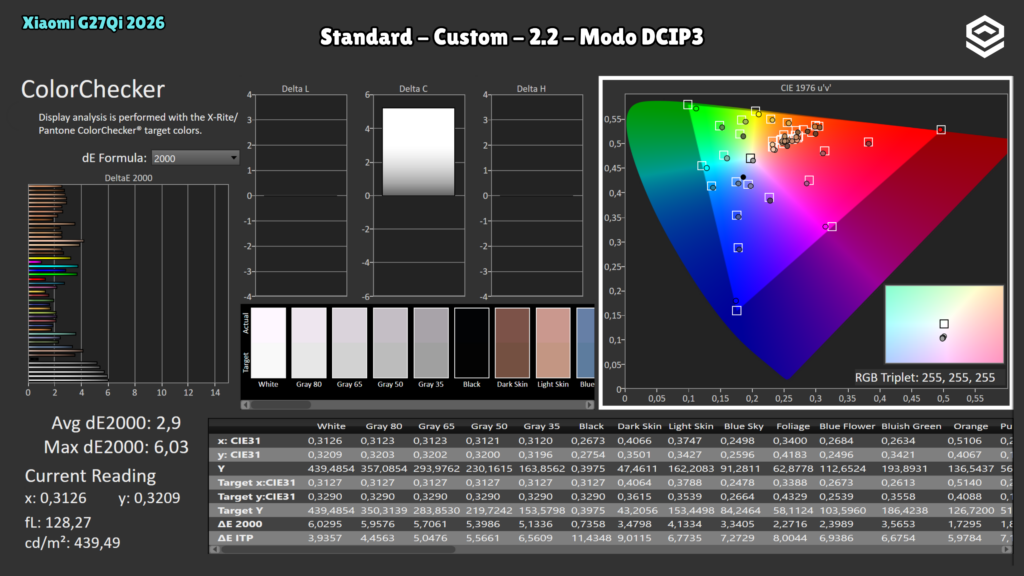Click the swatch strip scrollbar thumb
This screenshot has height=576, width=1024.
click(280, 405)
